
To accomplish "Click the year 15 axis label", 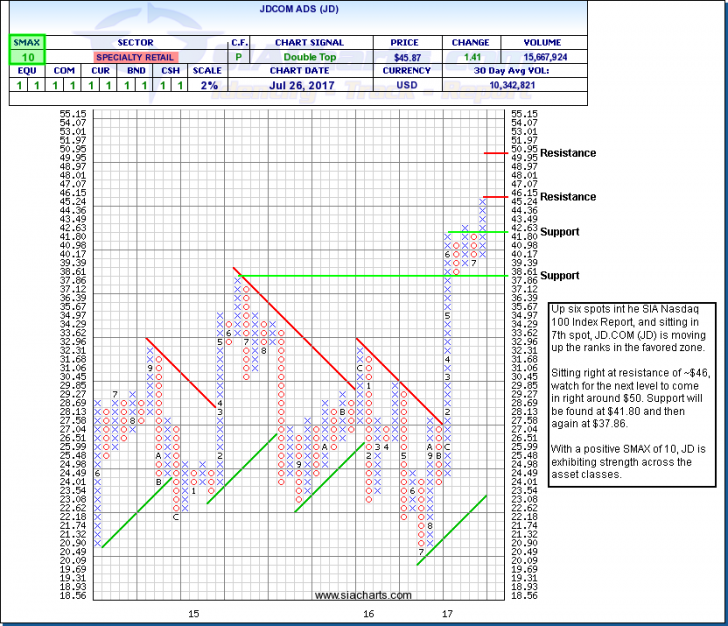I will 193,612.
